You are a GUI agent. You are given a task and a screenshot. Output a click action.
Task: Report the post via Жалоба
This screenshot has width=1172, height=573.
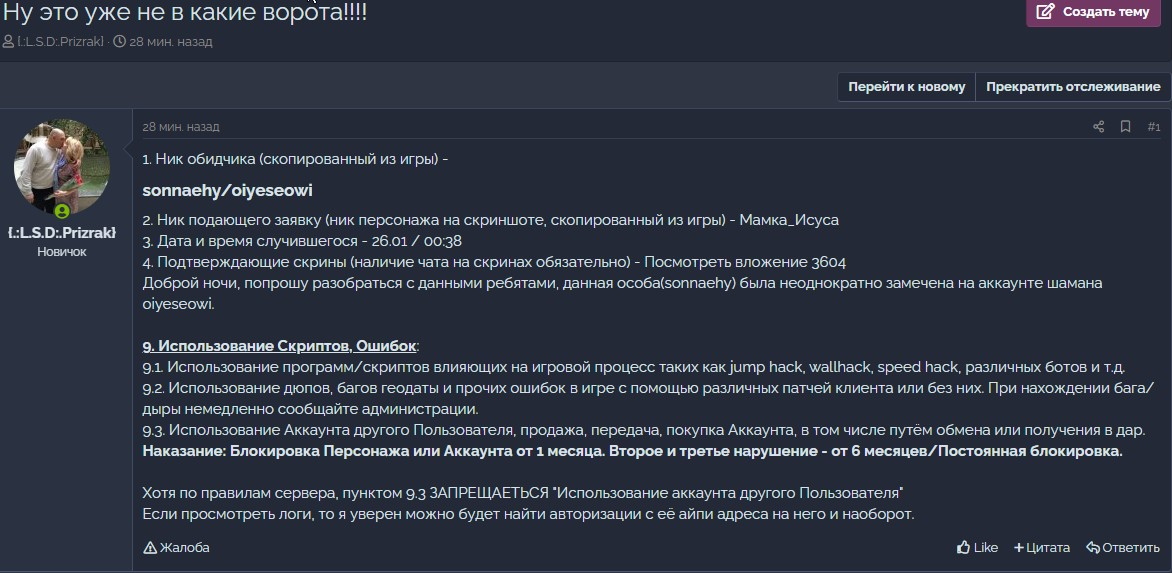click(176, 547)
